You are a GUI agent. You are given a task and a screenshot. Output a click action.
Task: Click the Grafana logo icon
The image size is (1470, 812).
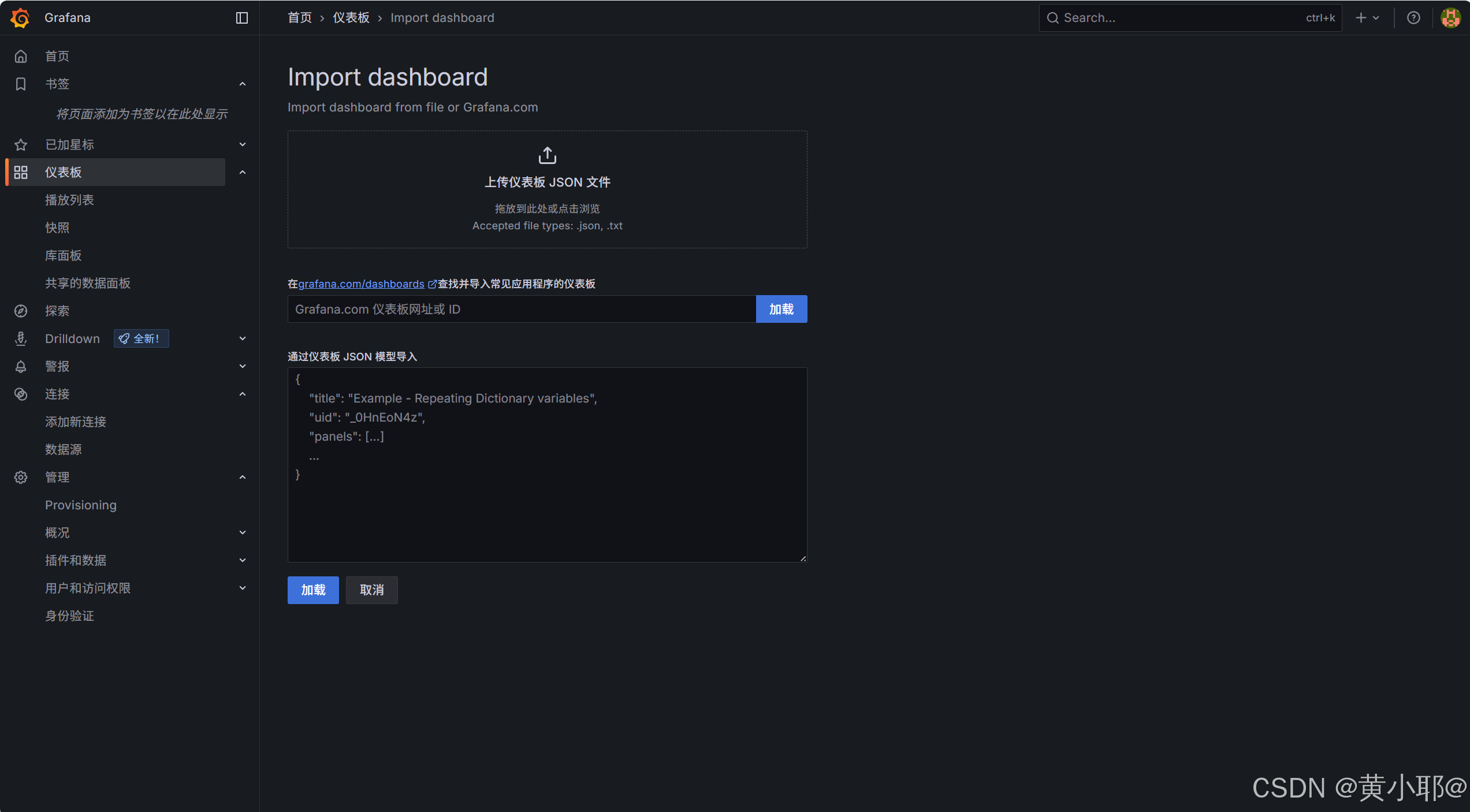pos(20,17)
